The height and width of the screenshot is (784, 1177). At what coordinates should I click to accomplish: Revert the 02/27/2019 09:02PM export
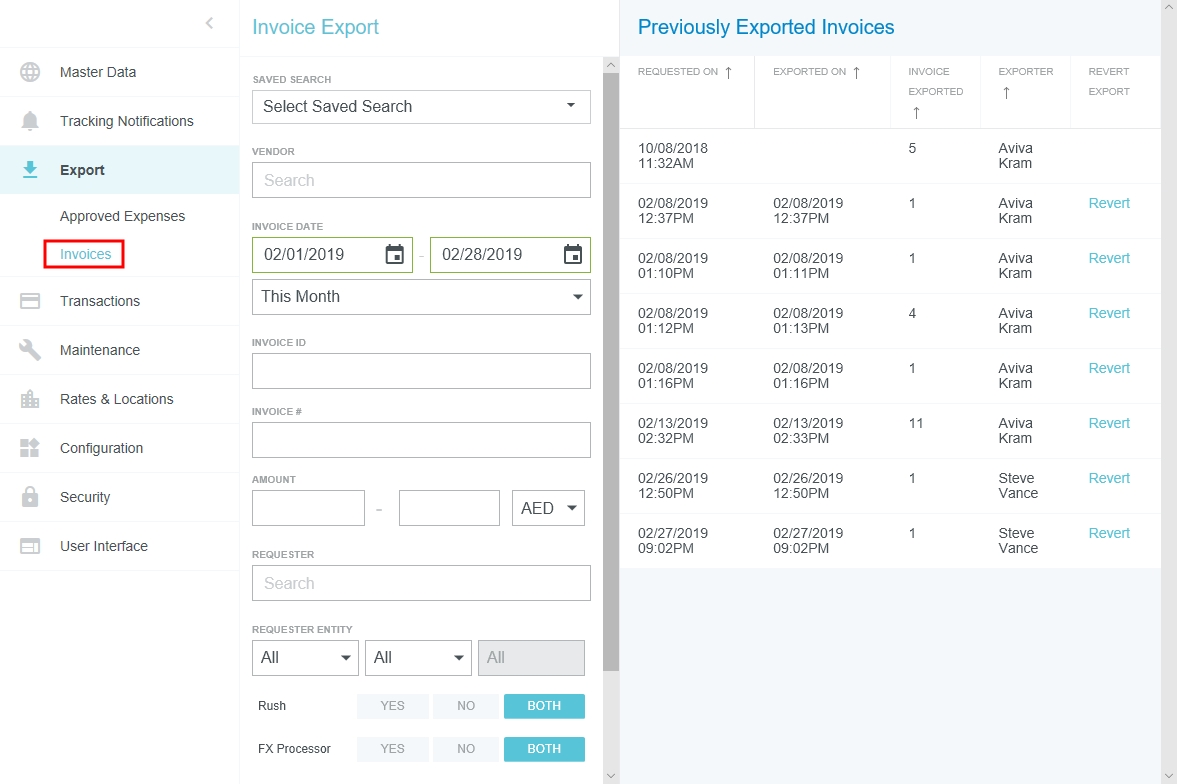1109,533
